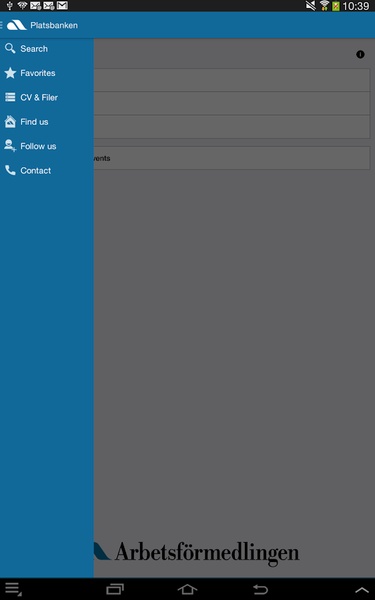Tap the USB notification icon
The width and height of the screenshot is (375, 600).
tap(10, 5)
